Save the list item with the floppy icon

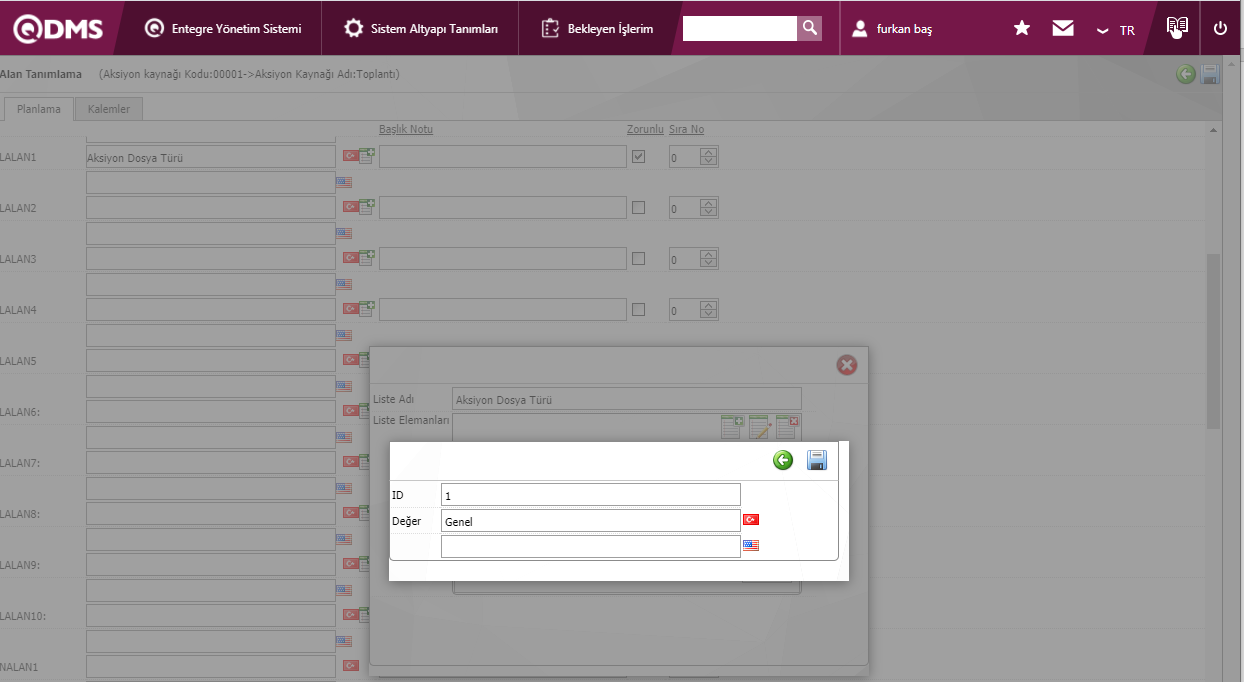click(x=817, y=460)
